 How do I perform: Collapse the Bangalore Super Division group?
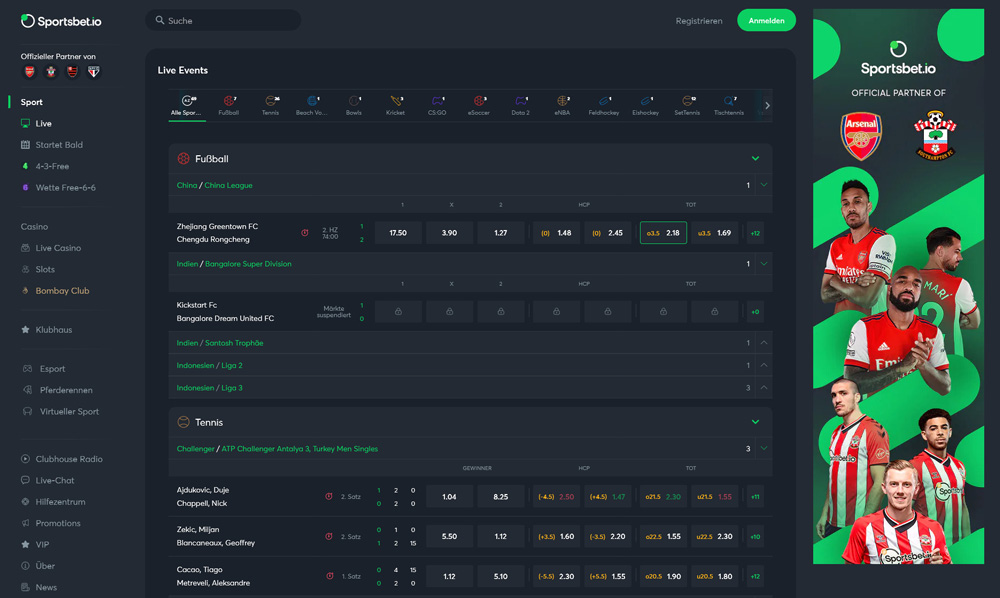[x=763, y=264]
